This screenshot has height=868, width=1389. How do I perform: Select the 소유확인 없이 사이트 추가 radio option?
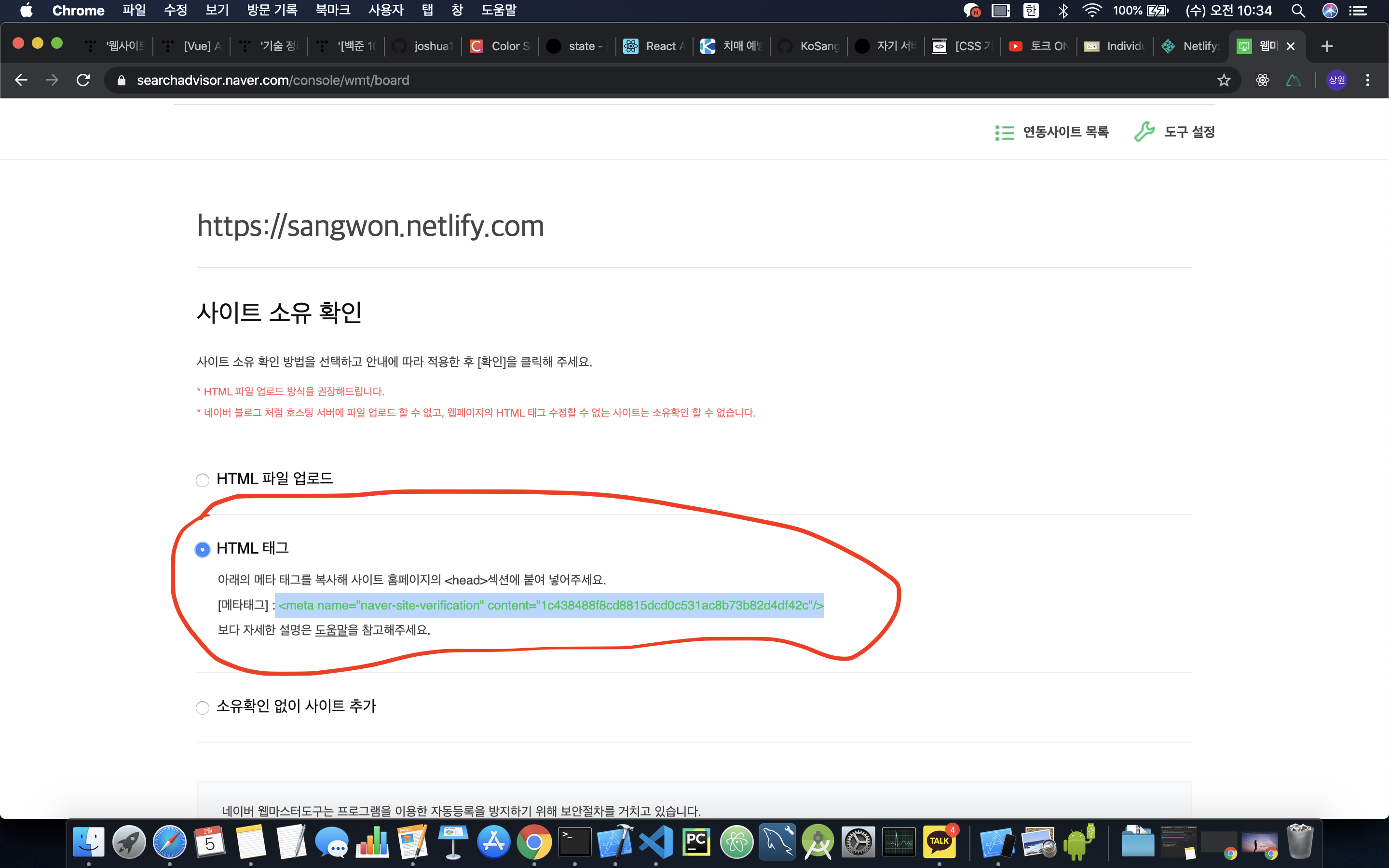[x=202, y=707]
